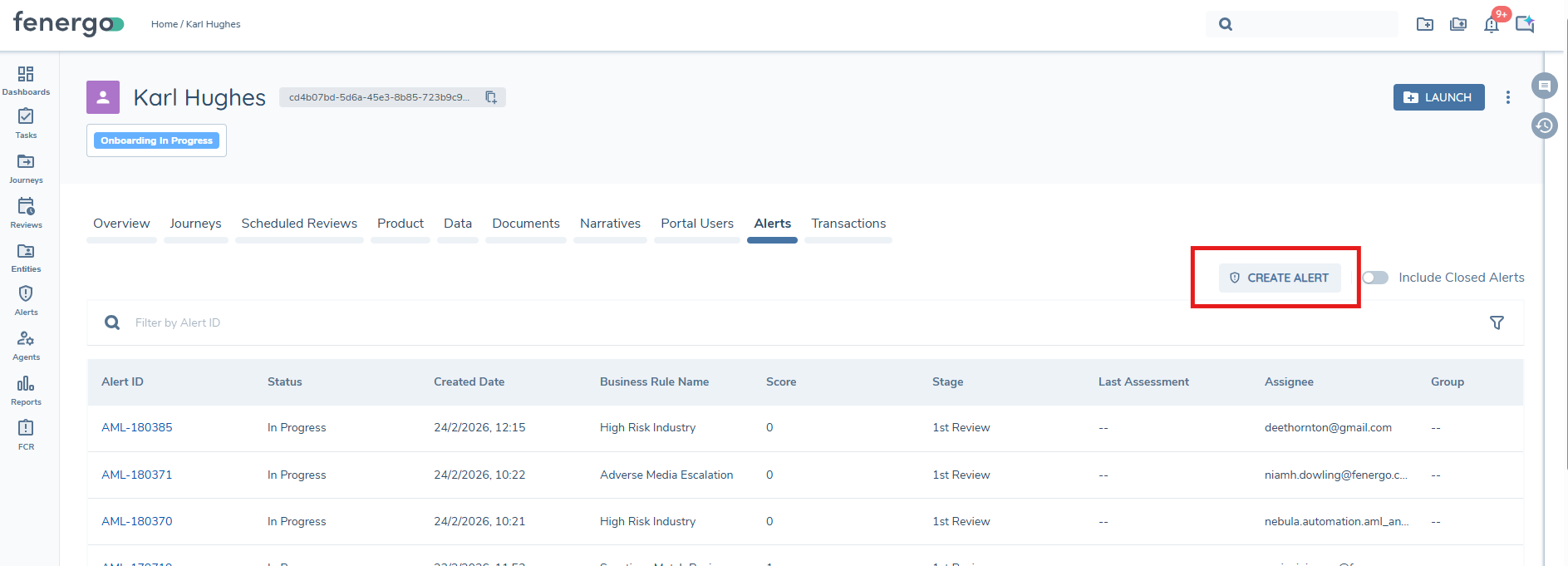Screen dimensions: 1568x566
Task: Switch to the Transactions tab
Action: tap(848, 224)
